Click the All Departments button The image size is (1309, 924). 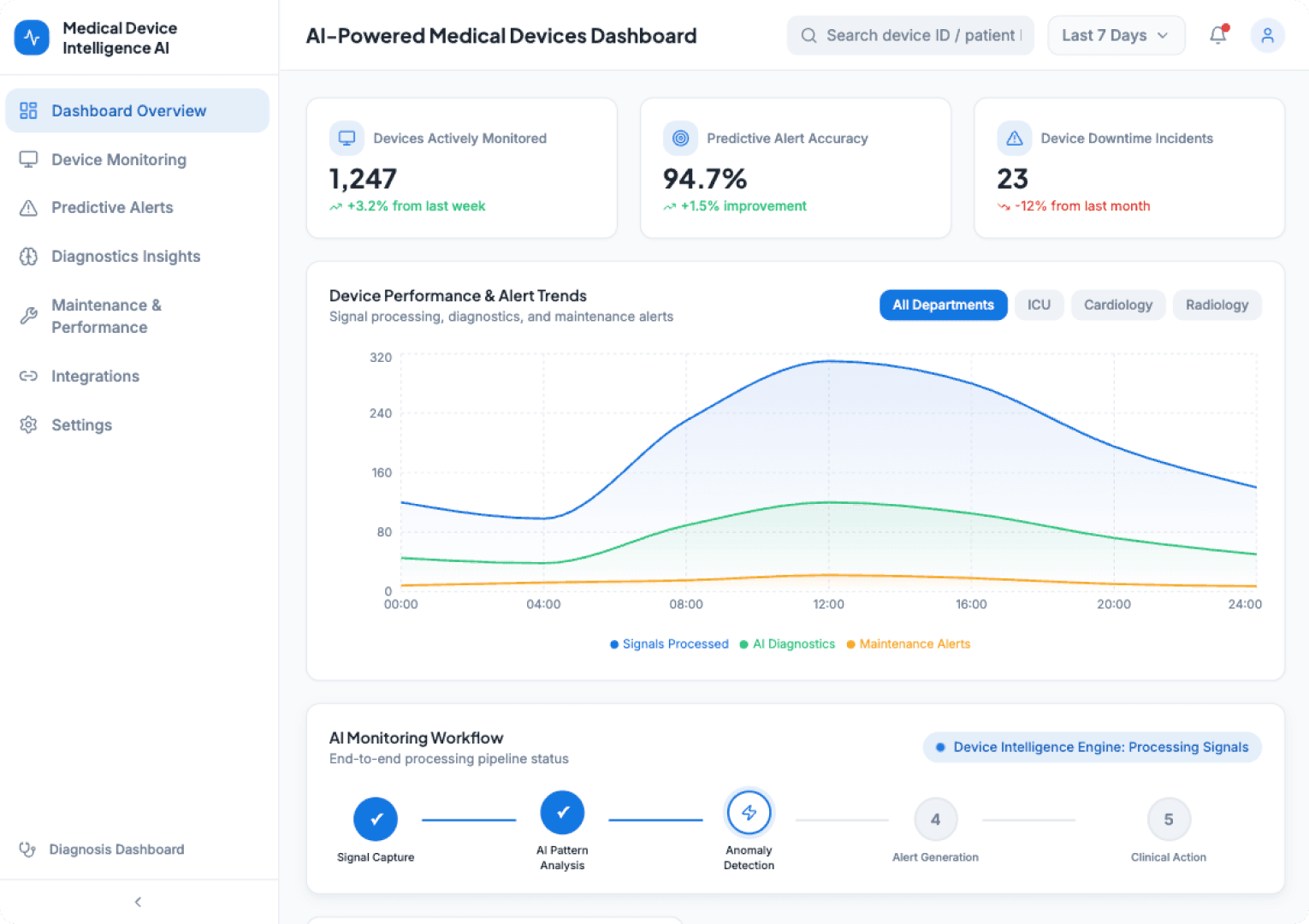pyautogui.click(x=943, y=305)
